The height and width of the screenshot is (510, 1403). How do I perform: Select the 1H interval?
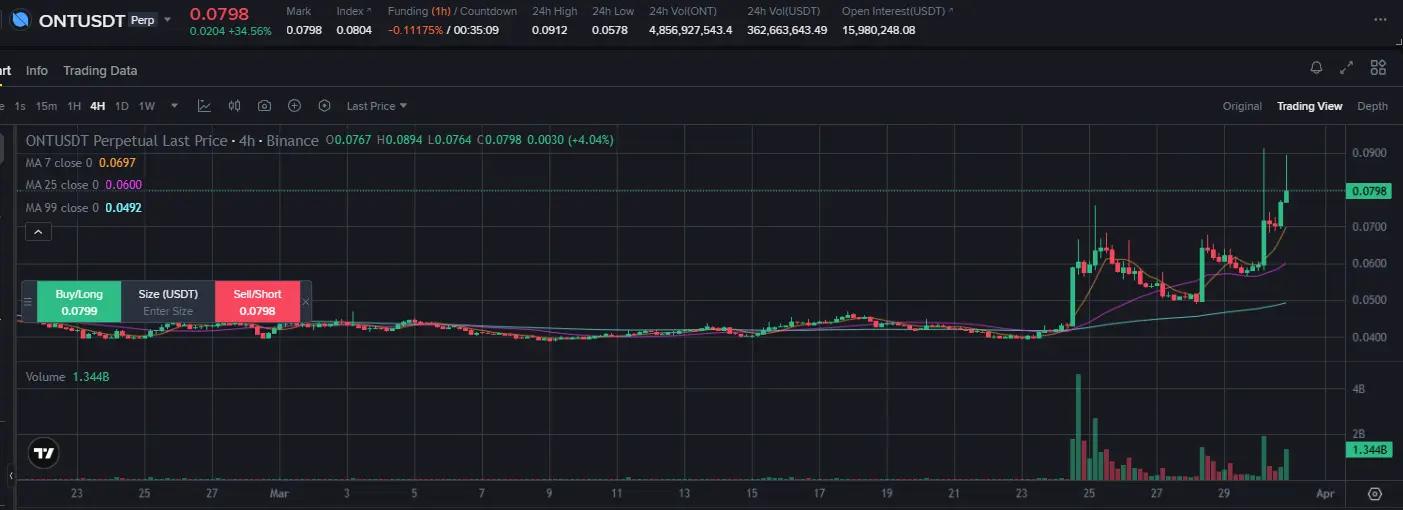click(74, 106)
